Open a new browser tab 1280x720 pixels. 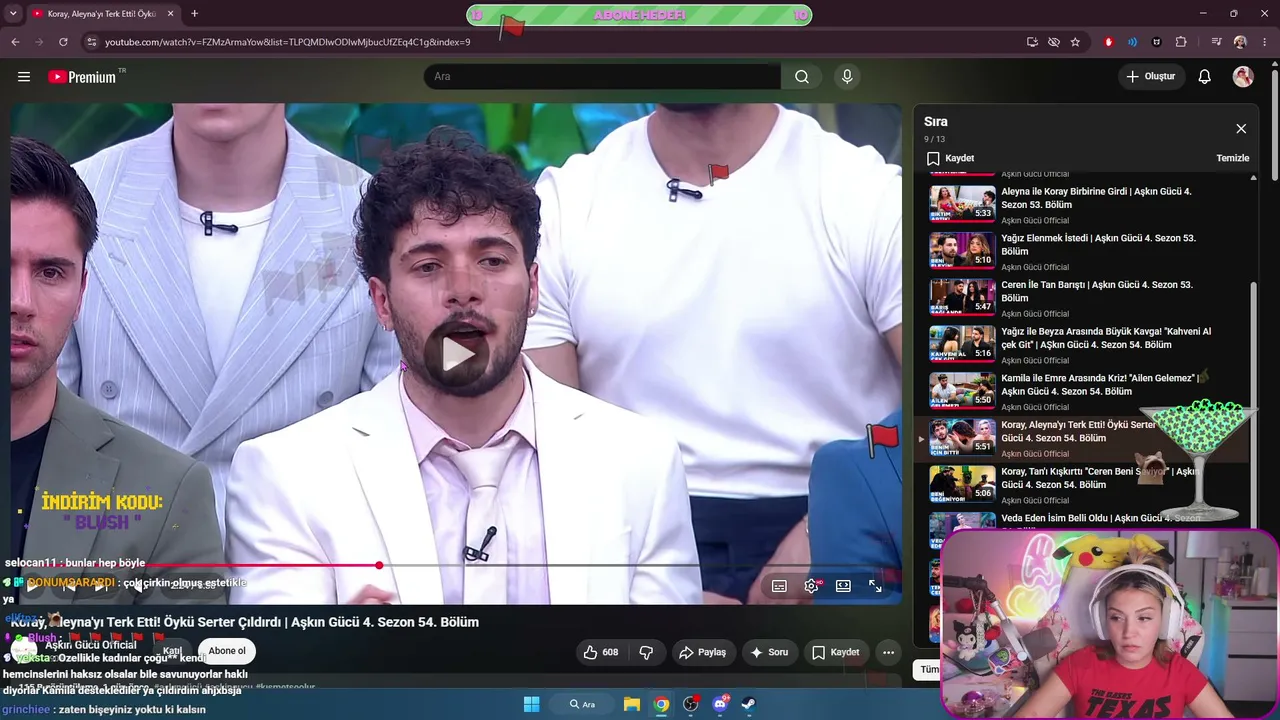[x=194, y=14]
